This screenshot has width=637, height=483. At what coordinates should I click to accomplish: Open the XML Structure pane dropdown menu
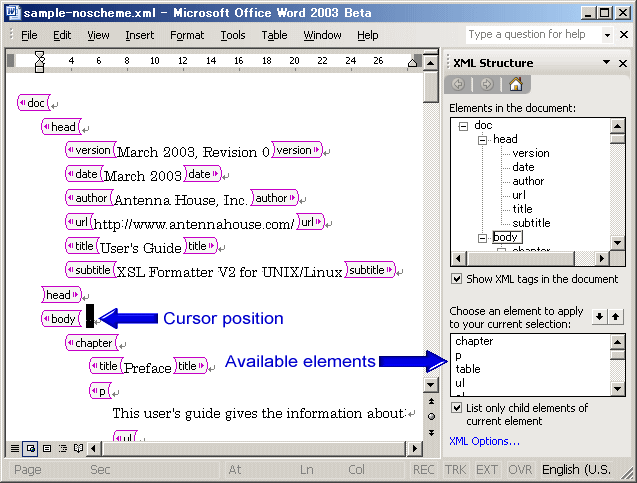coord(607,62)
